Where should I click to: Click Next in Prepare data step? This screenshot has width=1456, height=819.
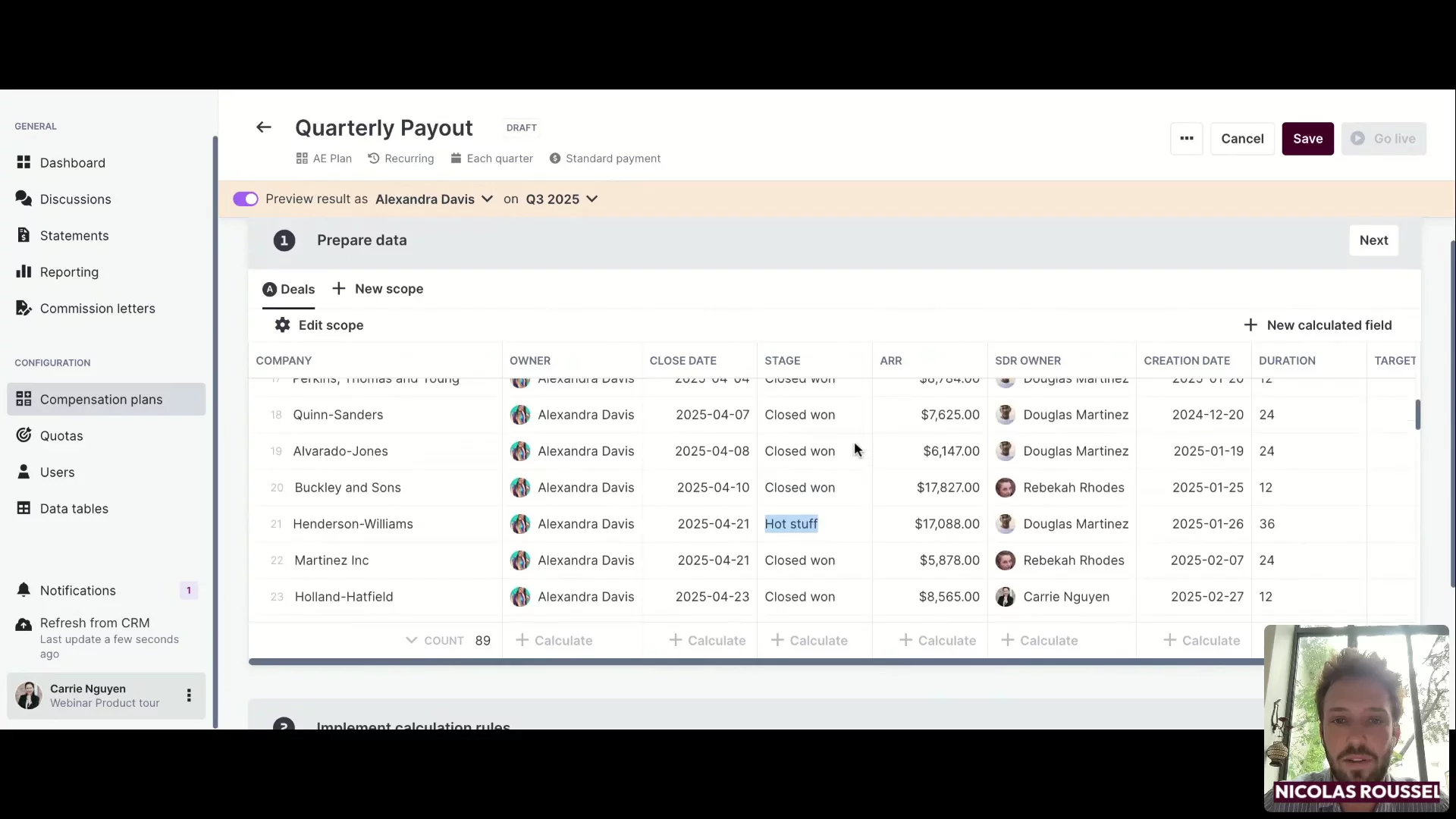[x=1373, y=240]
